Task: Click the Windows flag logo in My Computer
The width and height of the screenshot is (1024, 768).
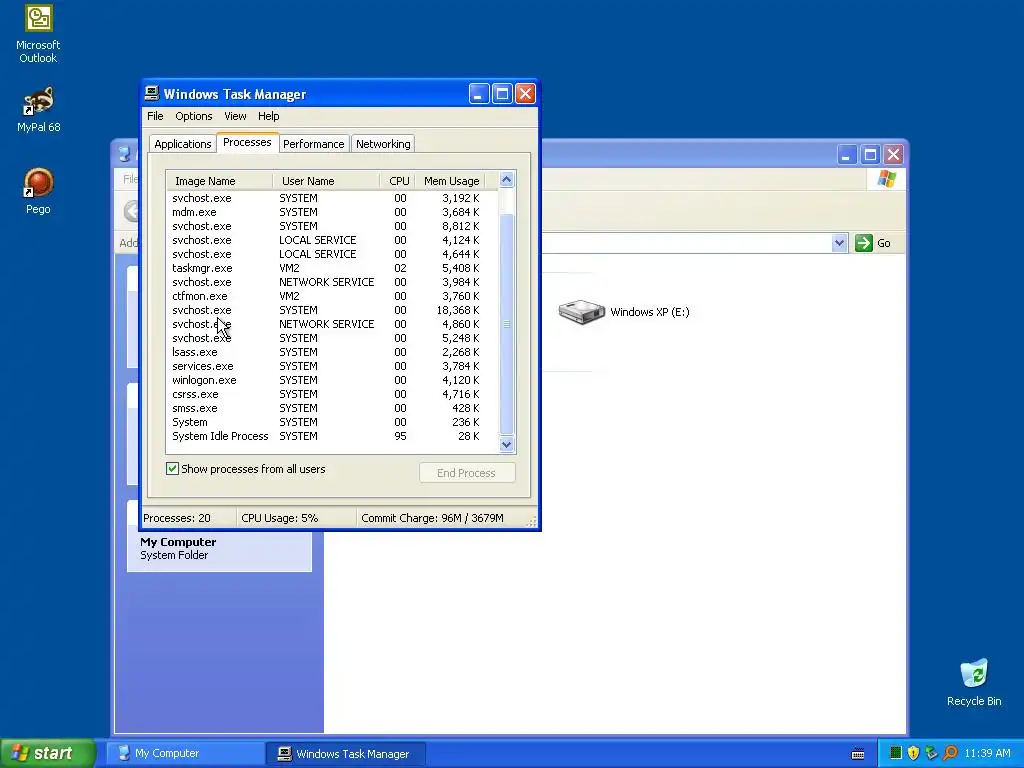Action: coord(886,178)
